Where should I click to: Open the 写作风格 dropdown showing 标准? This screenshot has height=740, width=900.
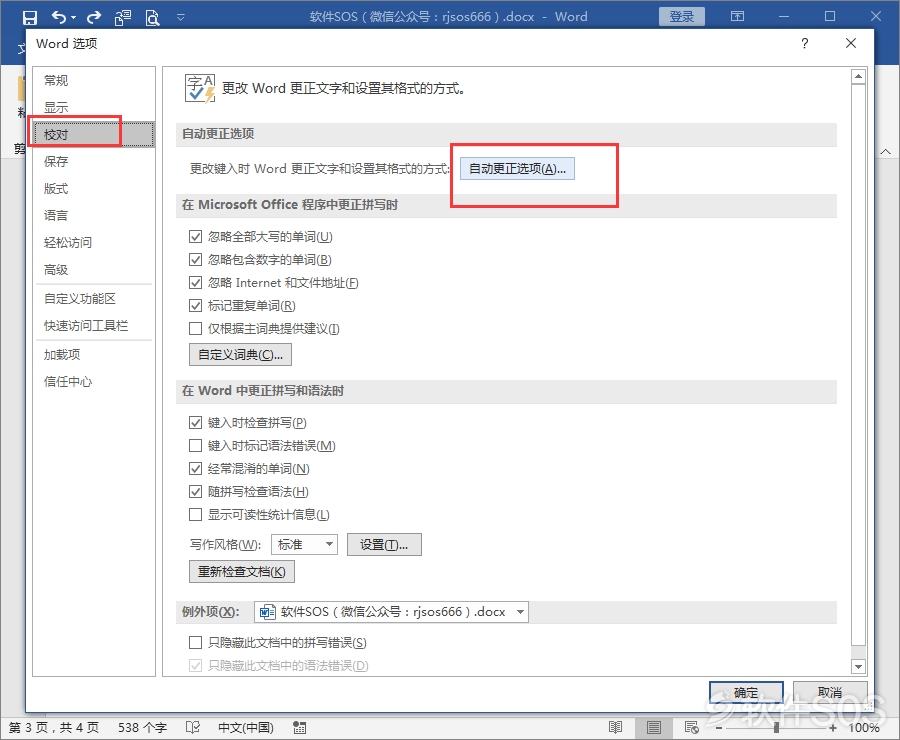[304, 544]
